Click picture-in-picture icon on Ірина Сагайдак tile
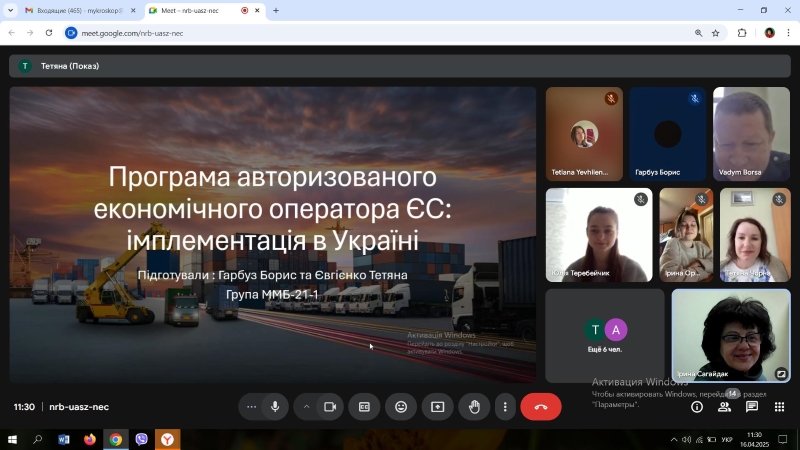Screen dimensions: 800x450 click(x=781, y=373)
